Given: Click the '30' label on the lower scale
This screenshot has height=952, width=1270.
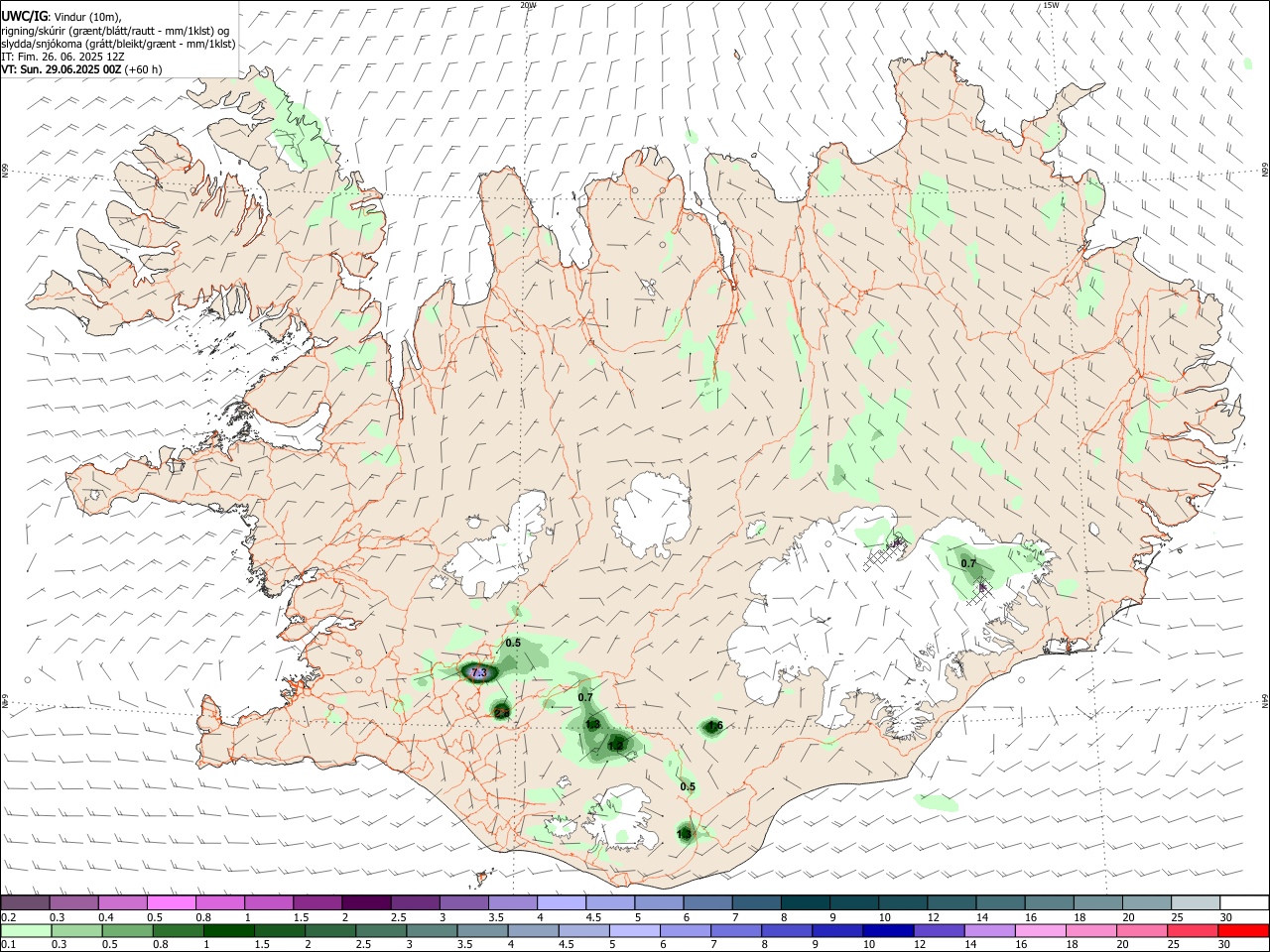Looking at the screenshot, I should point(1226,945).
